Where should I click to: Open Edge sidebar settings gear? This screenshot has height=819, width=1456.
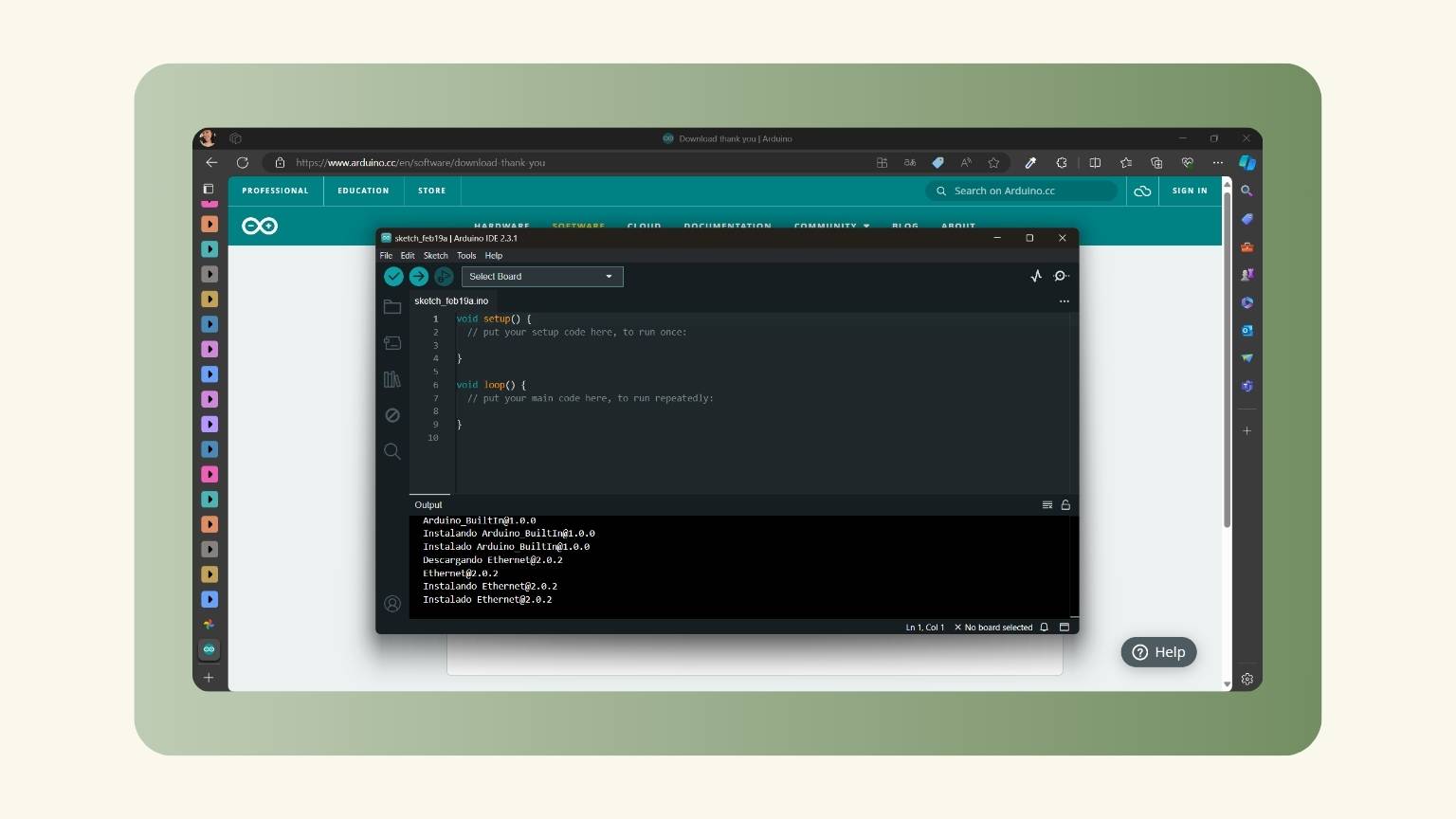click(1247, 679)
